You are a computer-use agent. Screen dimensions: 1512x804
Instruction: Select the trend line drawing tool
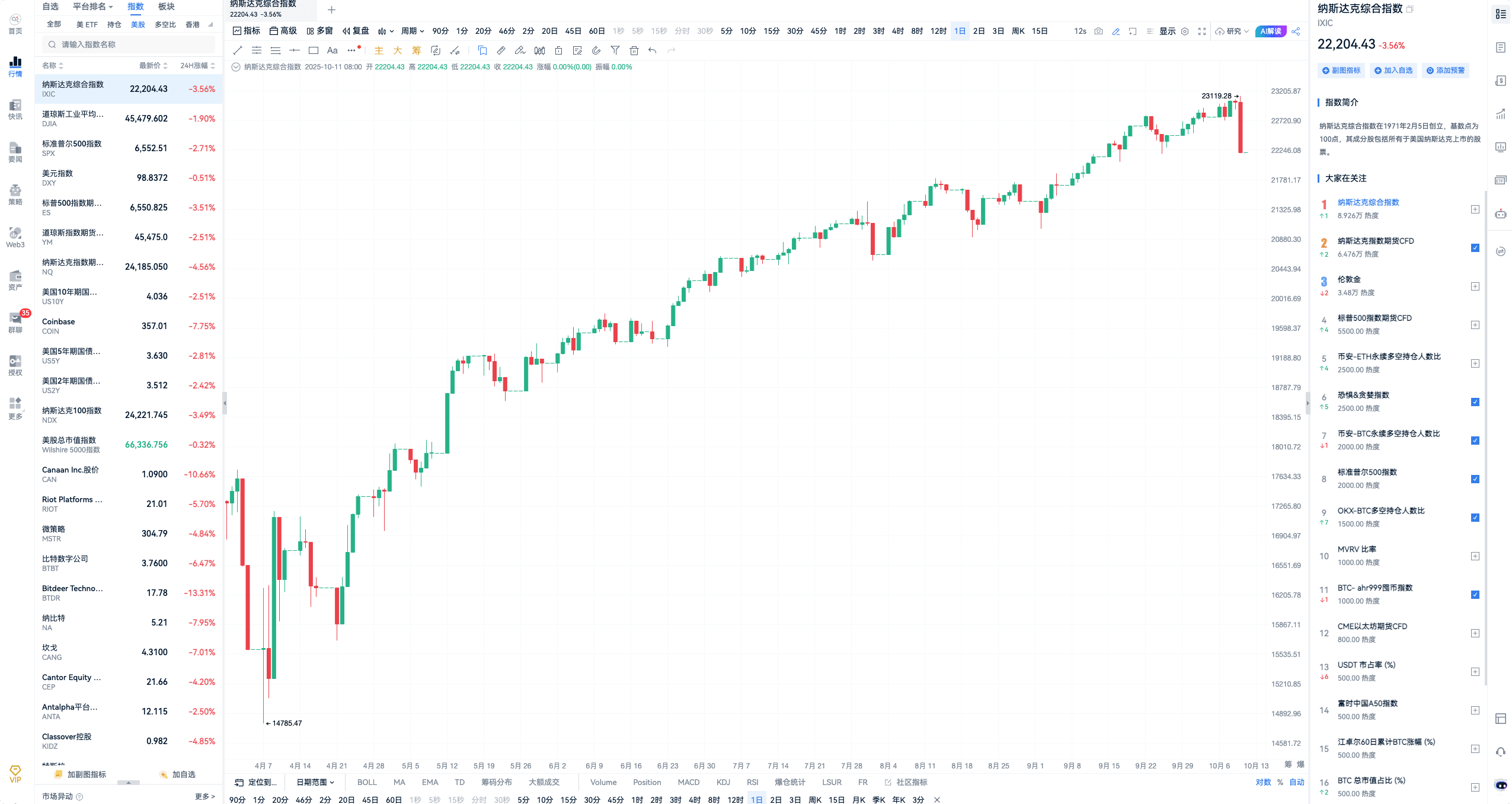click(238, 50)
